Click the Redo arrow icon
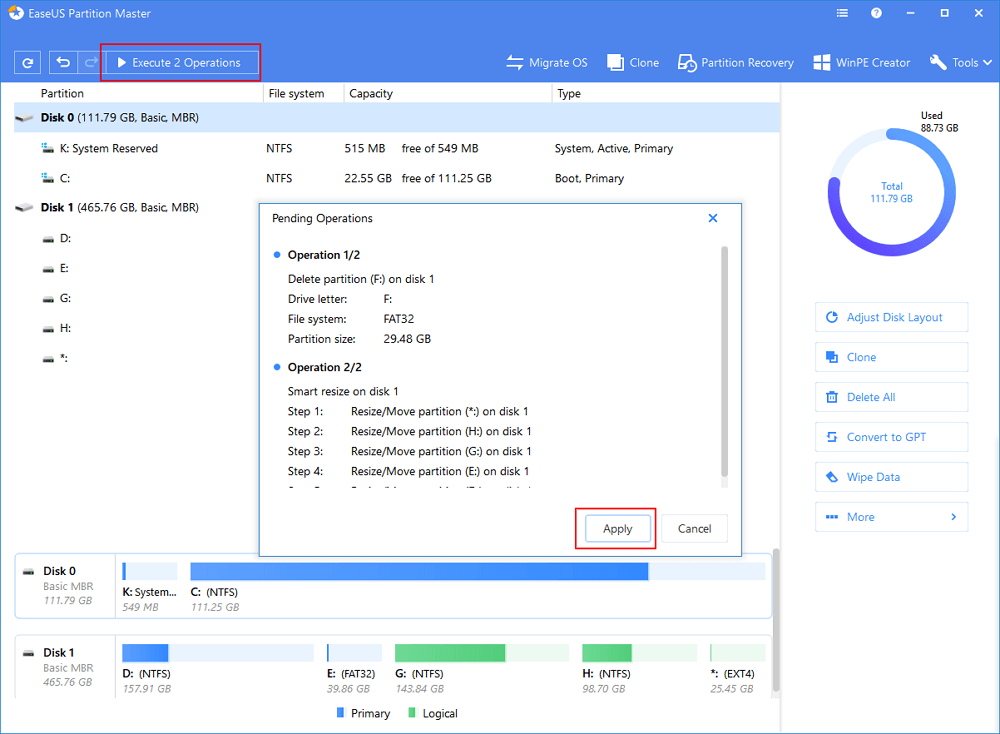 [91, 62]
